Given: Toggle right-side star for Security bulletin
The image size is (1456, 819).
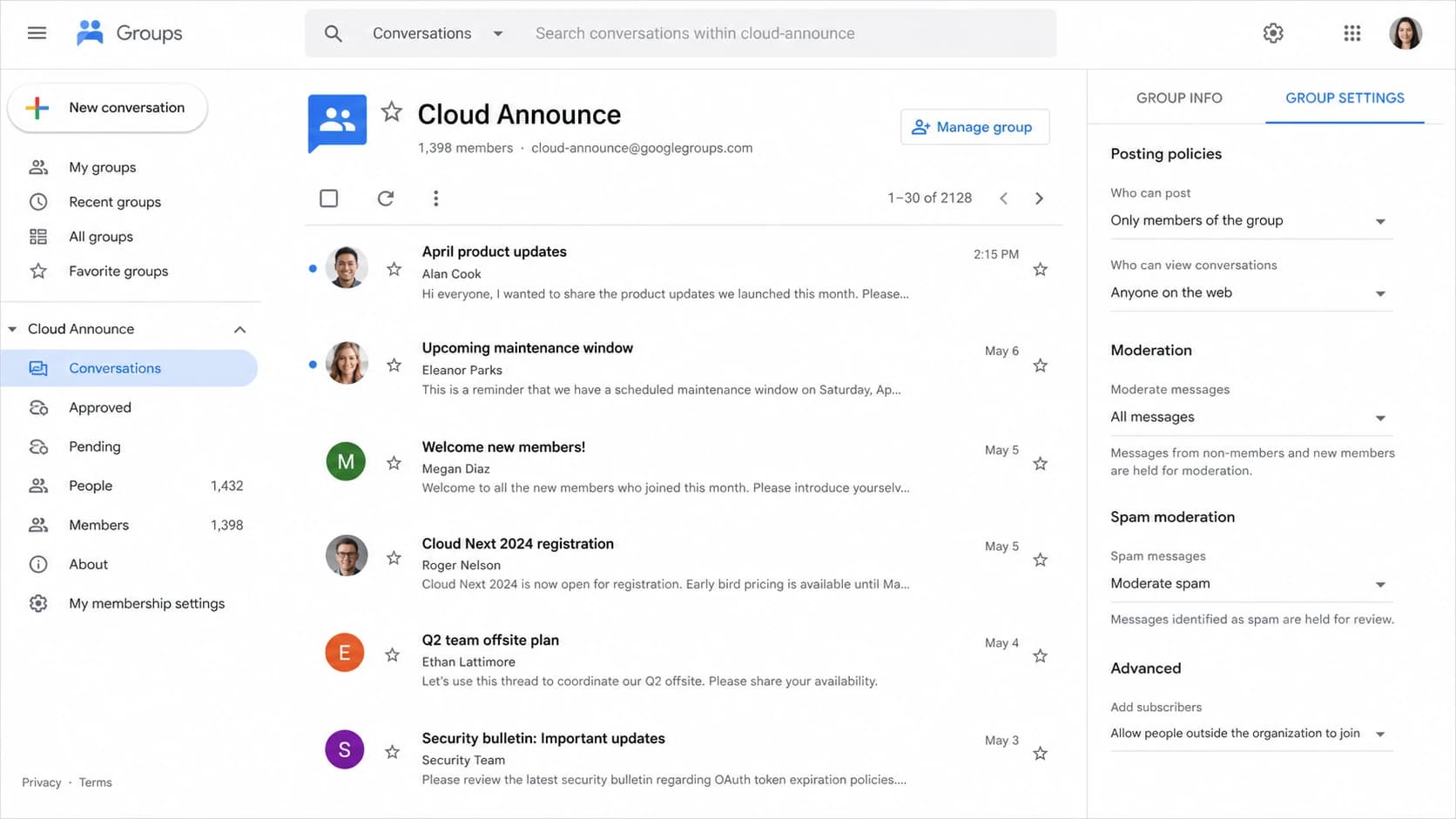Looking at the screenshot, I should click(x=1040, y=754).
